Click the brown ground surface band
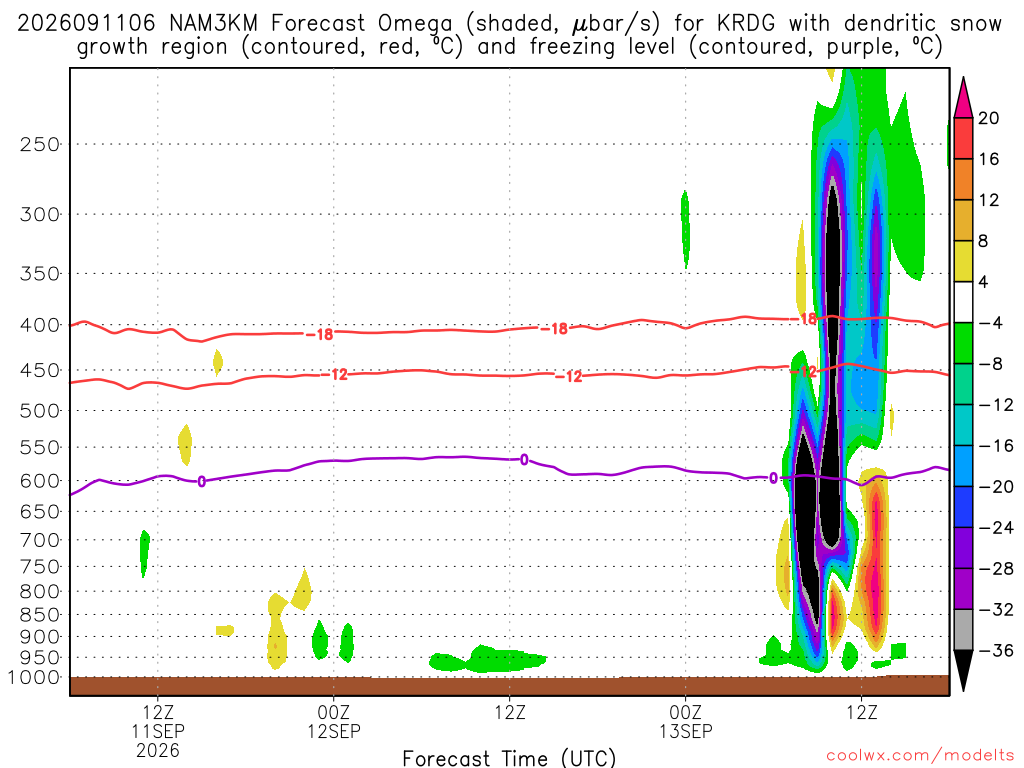1024x768 pixels. click(509, 686)
